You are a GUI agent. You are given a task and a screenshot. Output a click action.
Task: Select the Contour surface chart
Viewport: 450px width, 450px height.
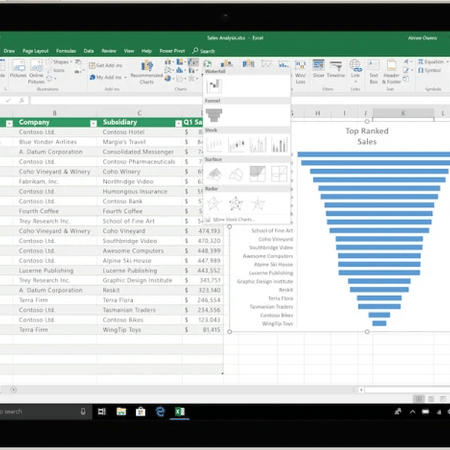click(x=258, y=174)
